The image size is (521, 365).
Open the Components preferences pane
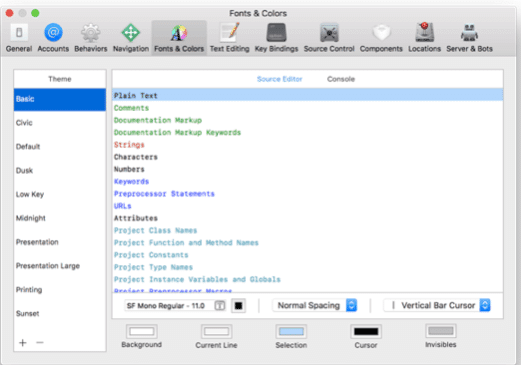click(381, 38)
